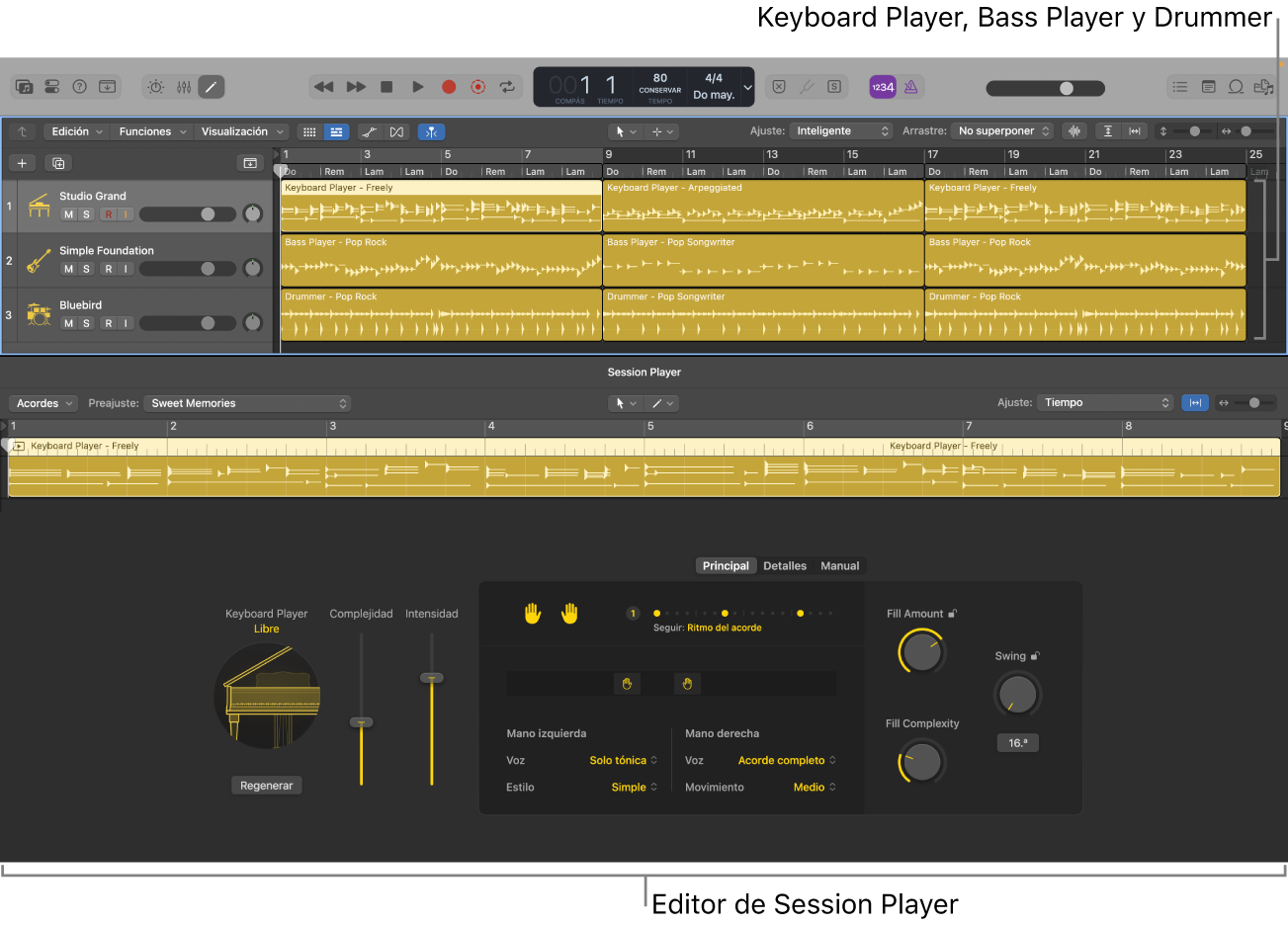Open the List Editors button
Viewport: 1288px width, 925px height.
coord(1180,87)
